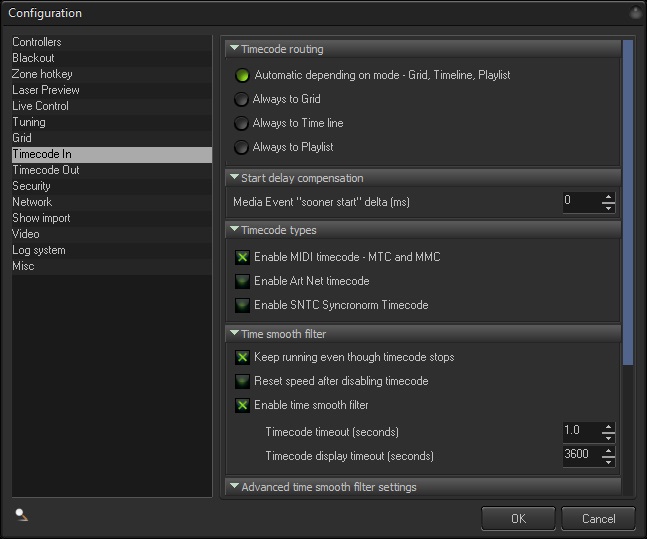The image size is (647, 539).
Task: Increase Timecode display timeout with up arrow
Action: point(608,451)
